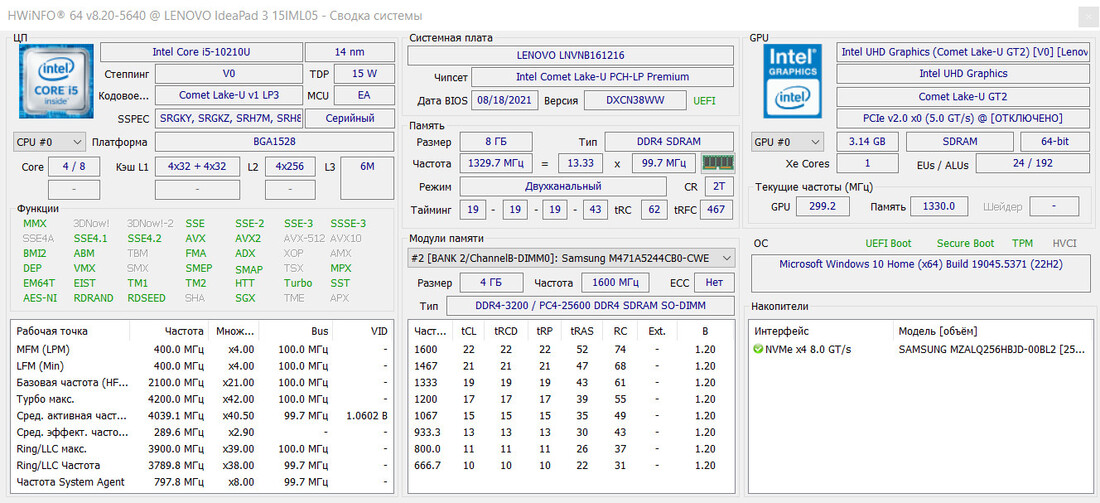Click the SGX feature label
Screen dimensions: 1100x503
(246, 298)
